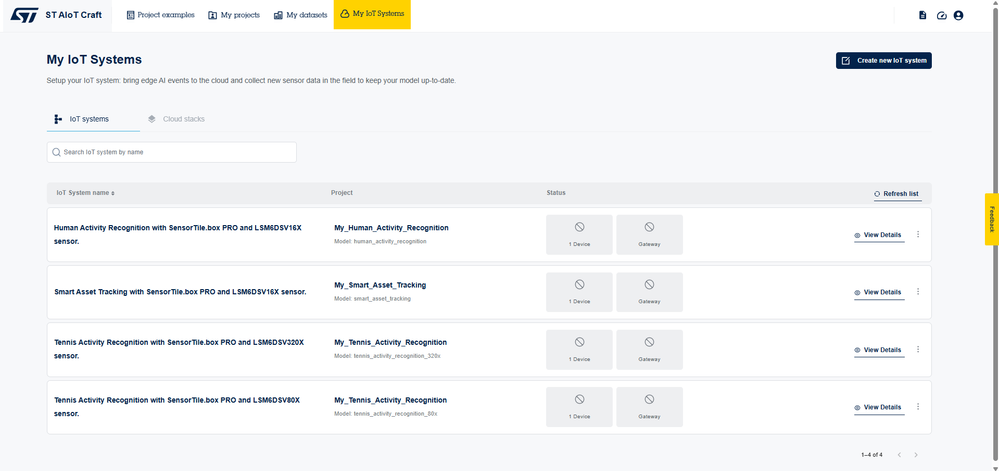The image size is (999, 471).
Task: Select My IoT Systems tab
Action: coord(372,15)
